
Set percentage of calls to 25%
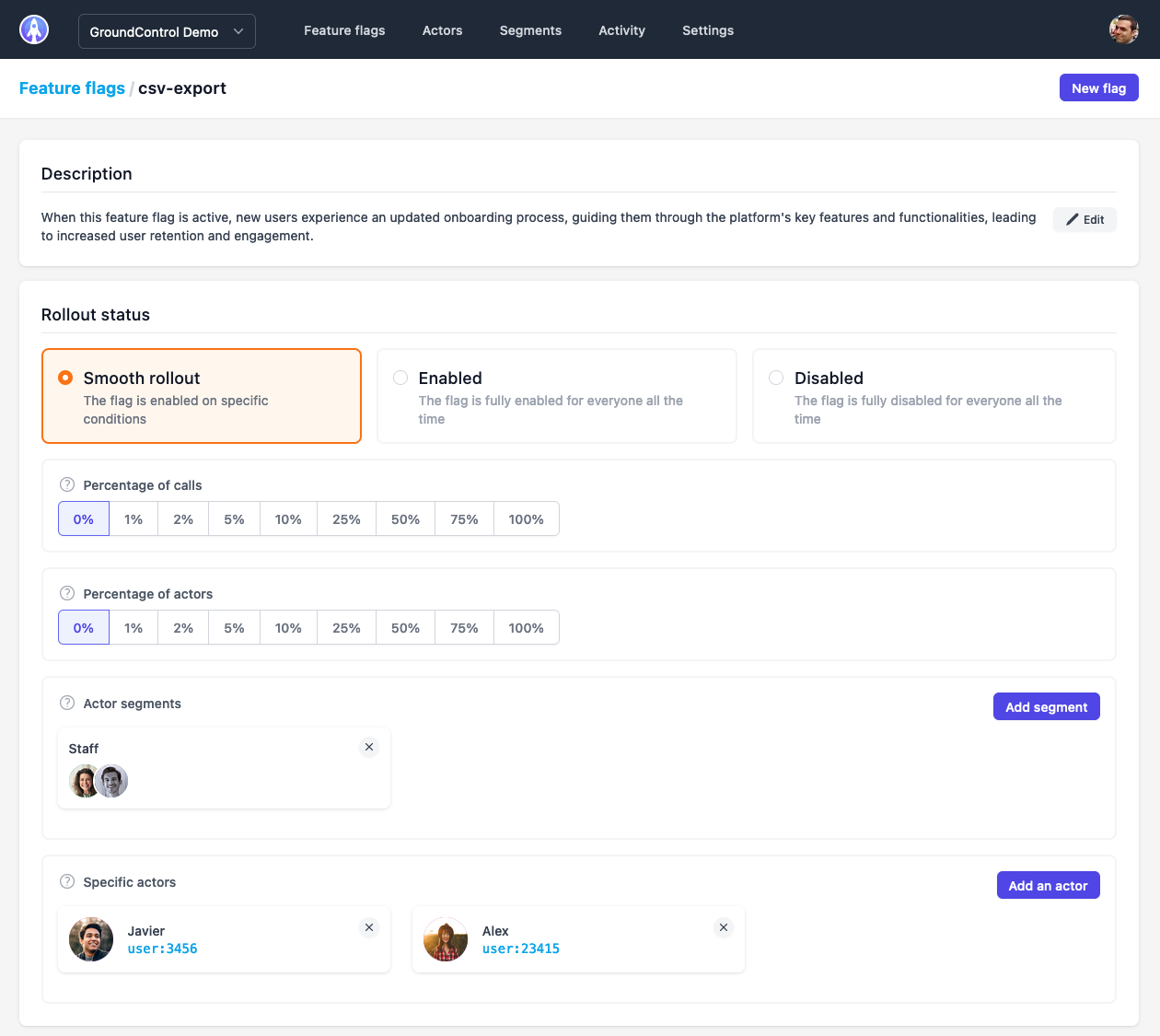346,518
